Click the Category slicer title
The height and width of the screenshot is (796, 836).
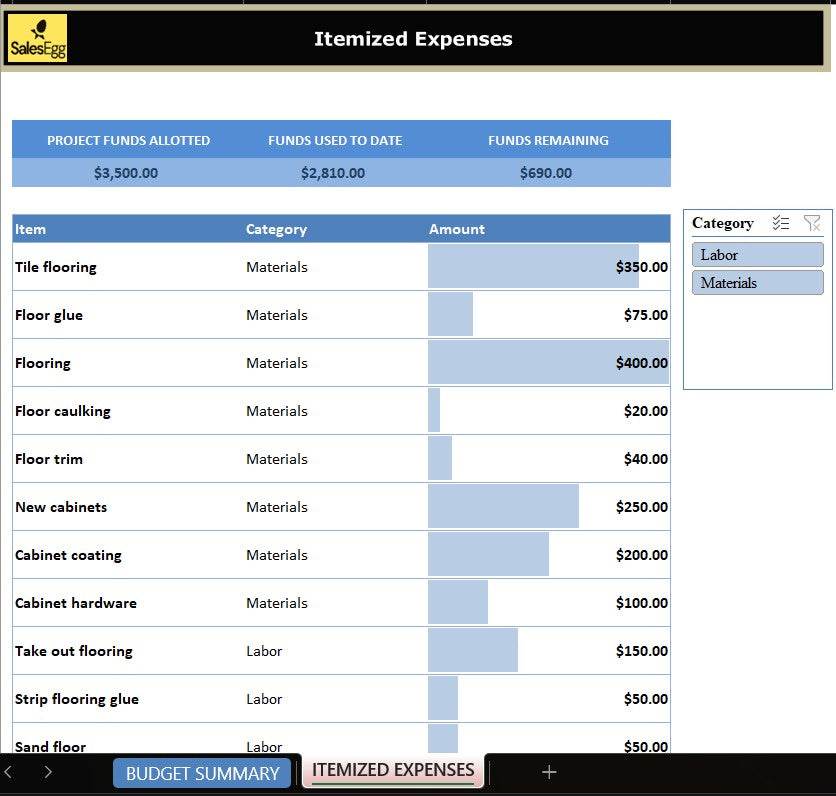pos(722,223)
